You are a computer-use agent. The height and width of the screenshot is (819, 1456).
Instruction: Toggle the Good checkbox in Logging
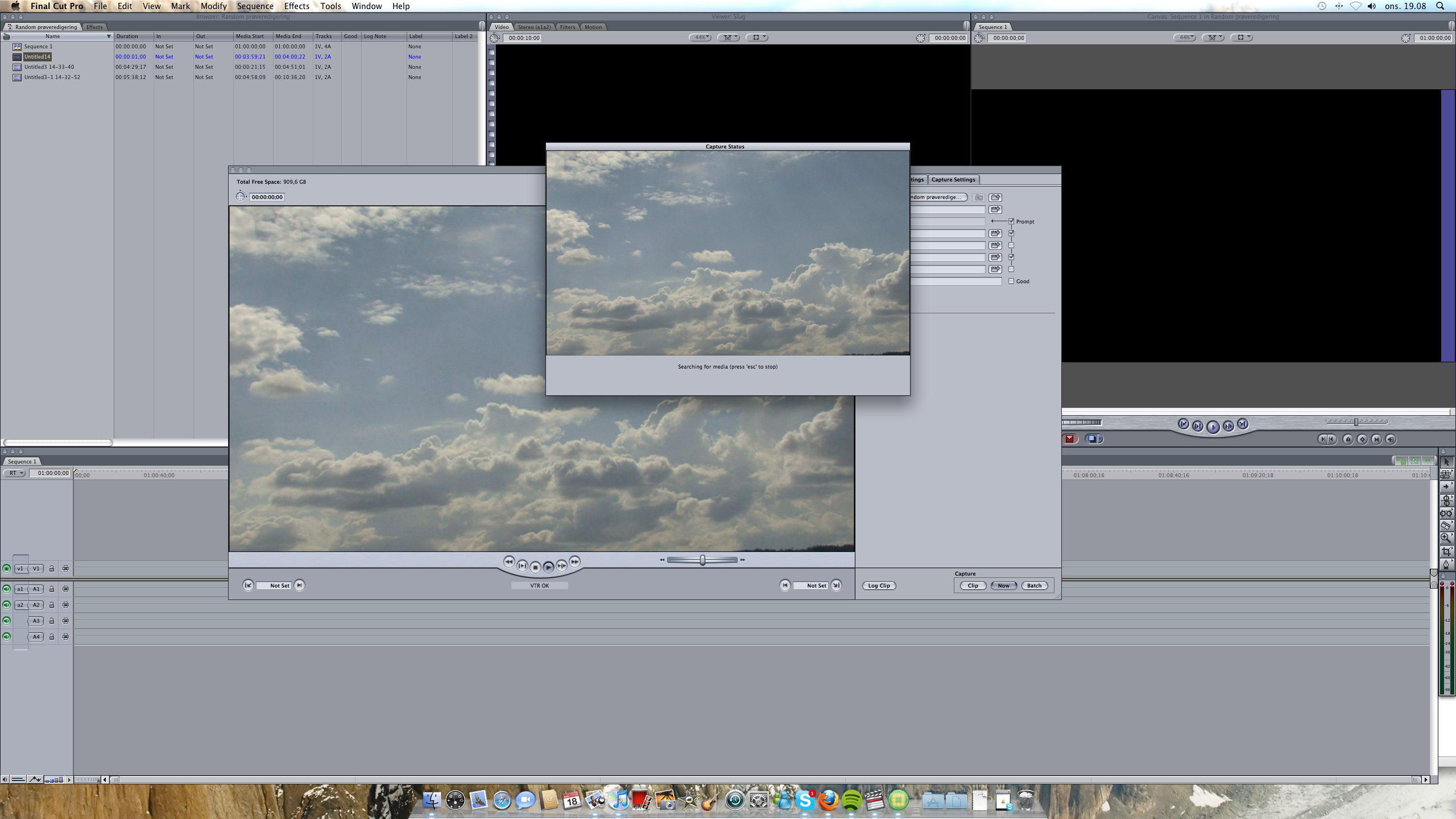(1011, 281)
